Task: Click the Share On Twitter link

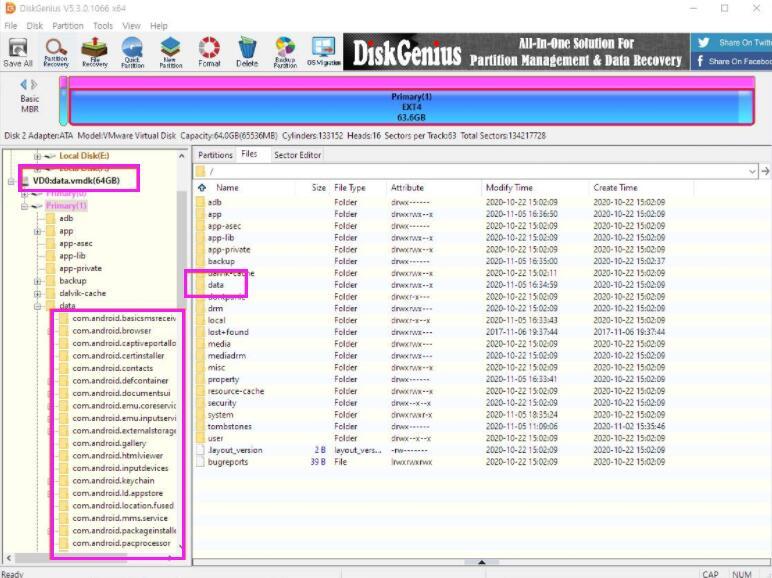Action: (734, 43)
